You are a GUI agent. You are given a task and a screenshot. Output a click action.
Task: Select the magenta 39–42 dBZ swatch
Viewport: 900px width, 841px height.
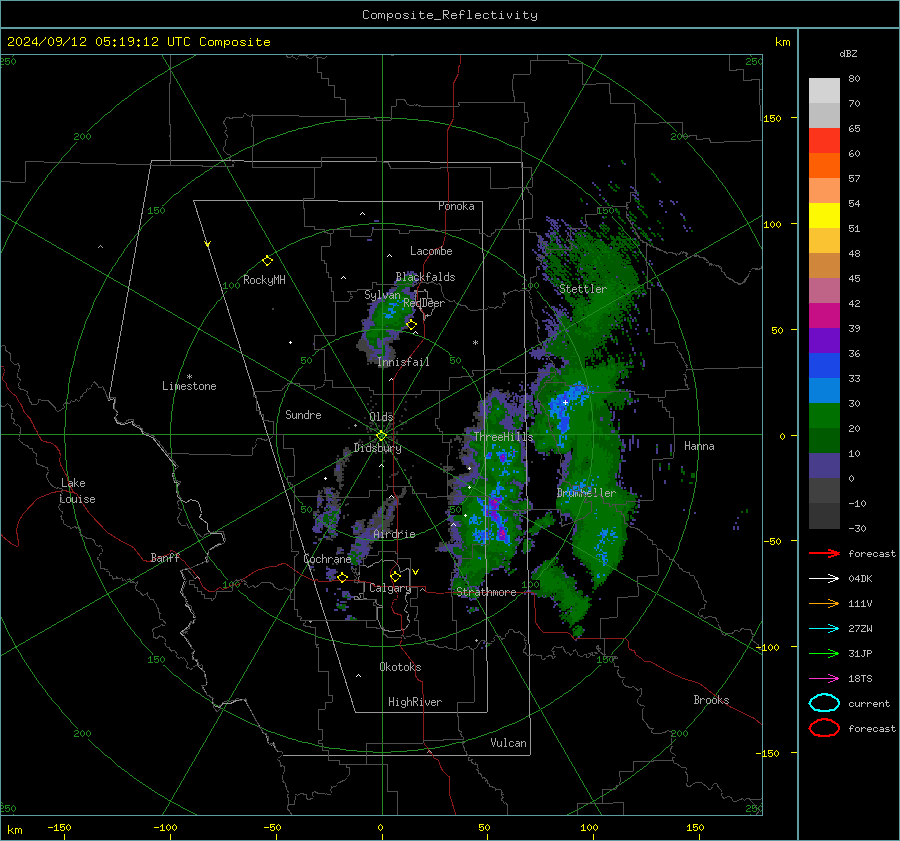click(824, 316)
